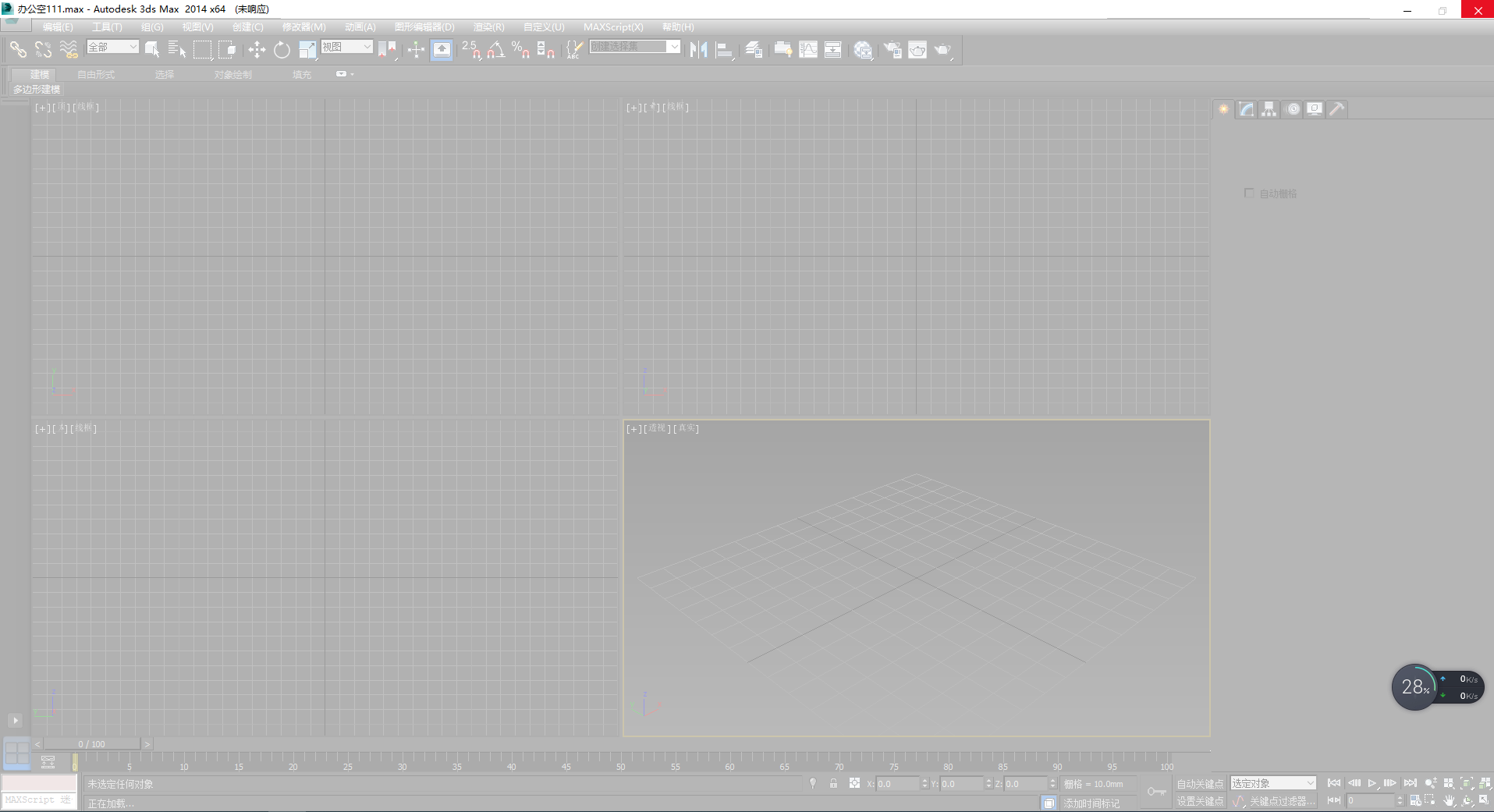1494x812 pixels.
Task: Choose the Rectangular Selection Region tool
Action: pyautogui.click(x=203, y=50)
